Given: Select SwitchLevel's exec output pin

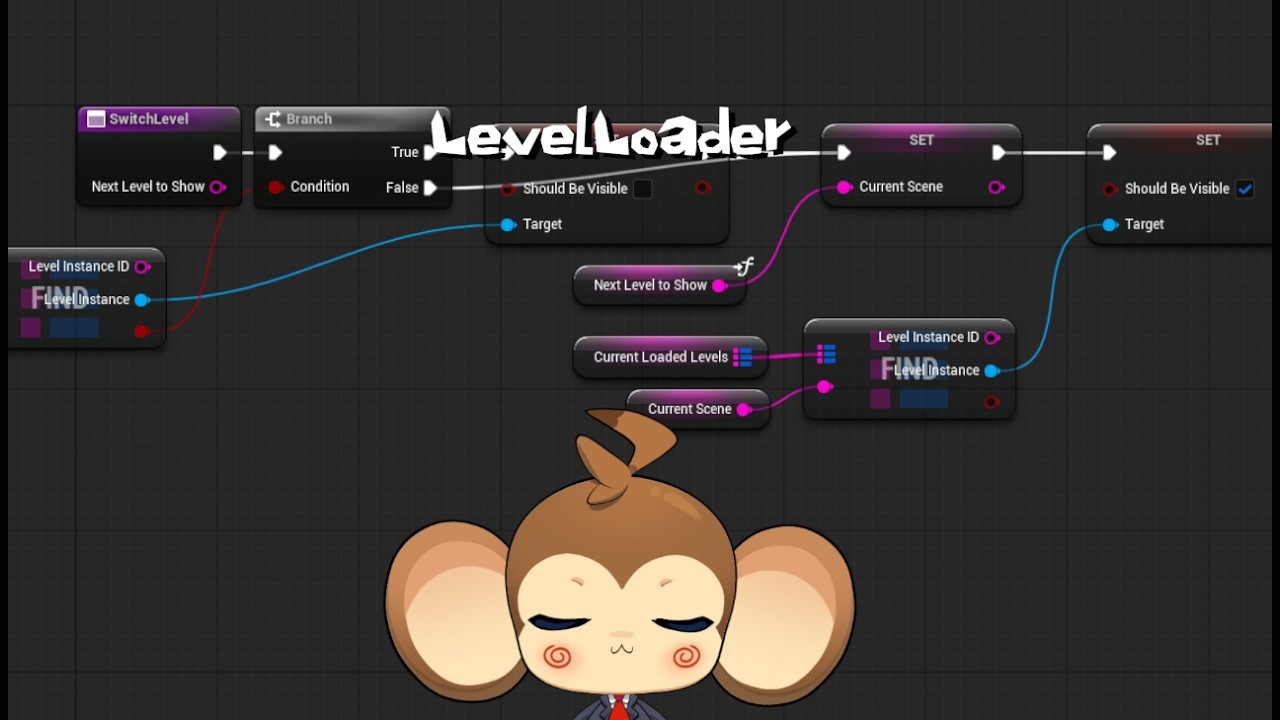Looking at the screenshot, I should pyautogui.click(x=220, y=153).
